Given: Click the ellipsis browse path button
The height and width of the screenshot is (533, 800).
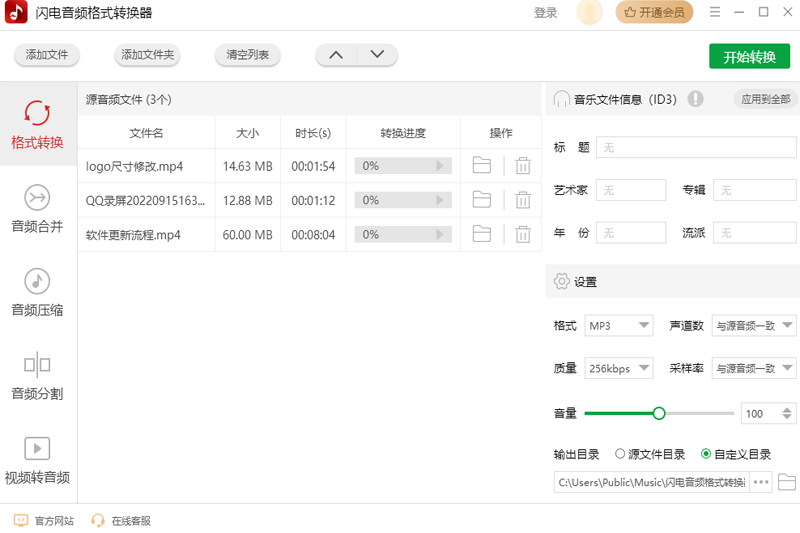Looking at the screenshot, I should [761, 482].
